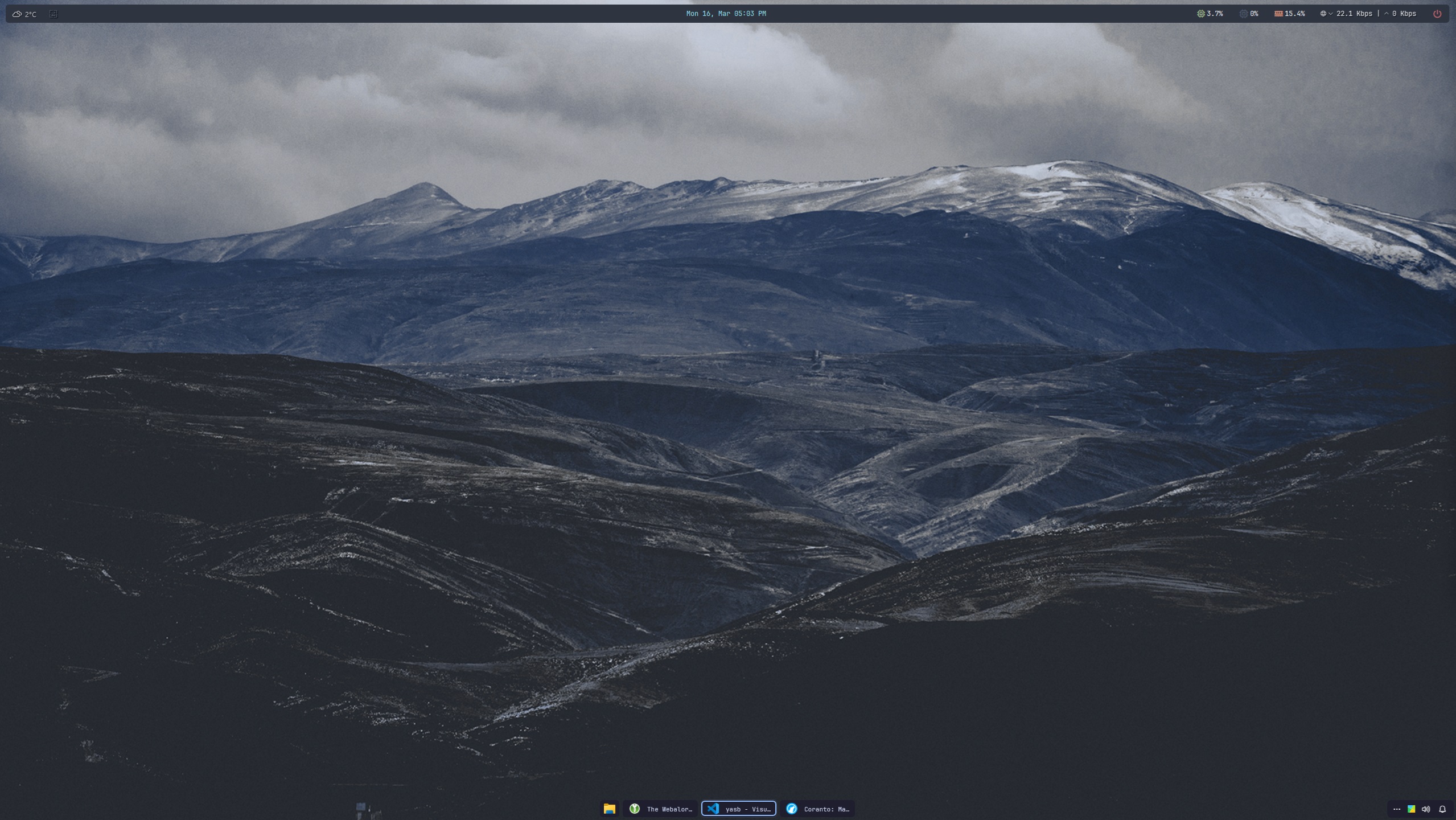Click the globe network traffic icon
1456x820 pixels.
(1323, 14)
